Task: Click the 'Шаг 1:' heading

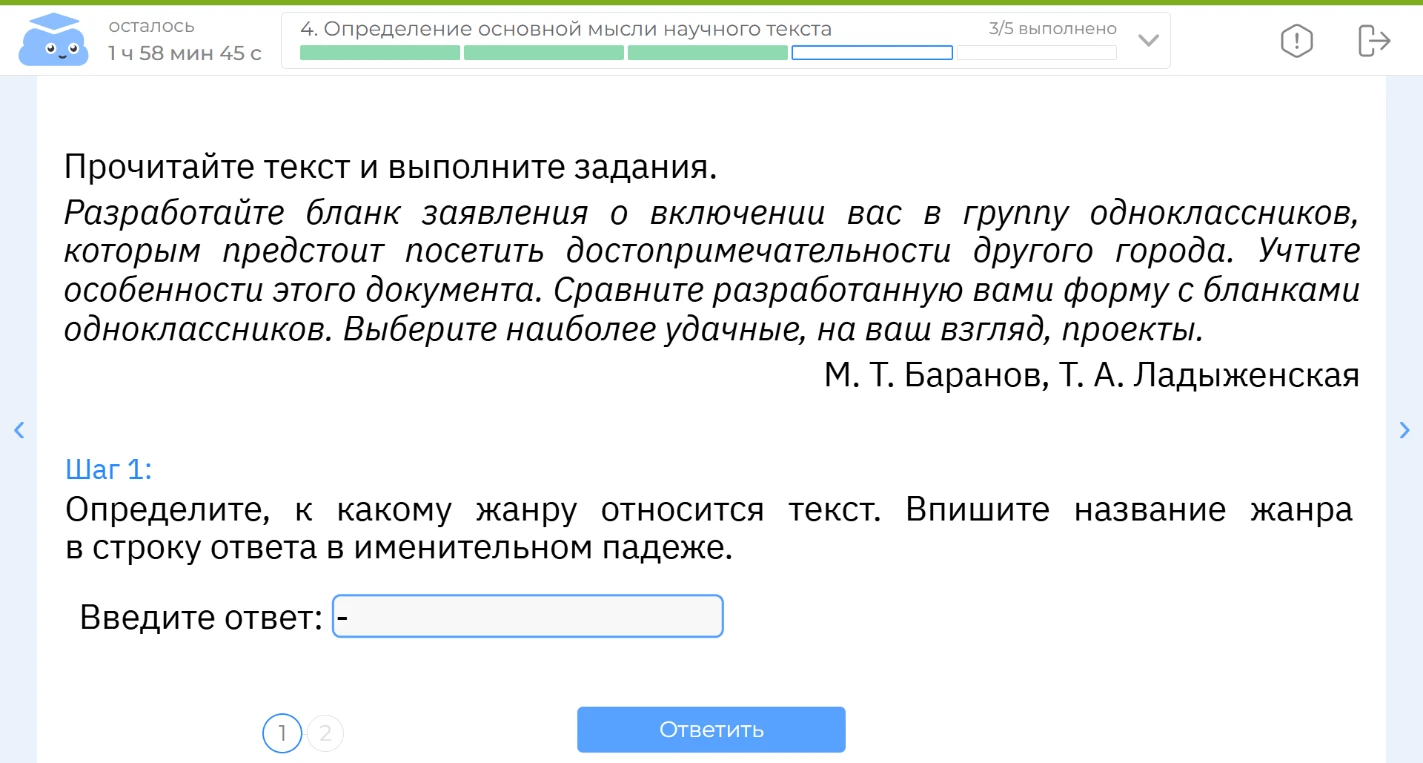Action: (109, 468)
